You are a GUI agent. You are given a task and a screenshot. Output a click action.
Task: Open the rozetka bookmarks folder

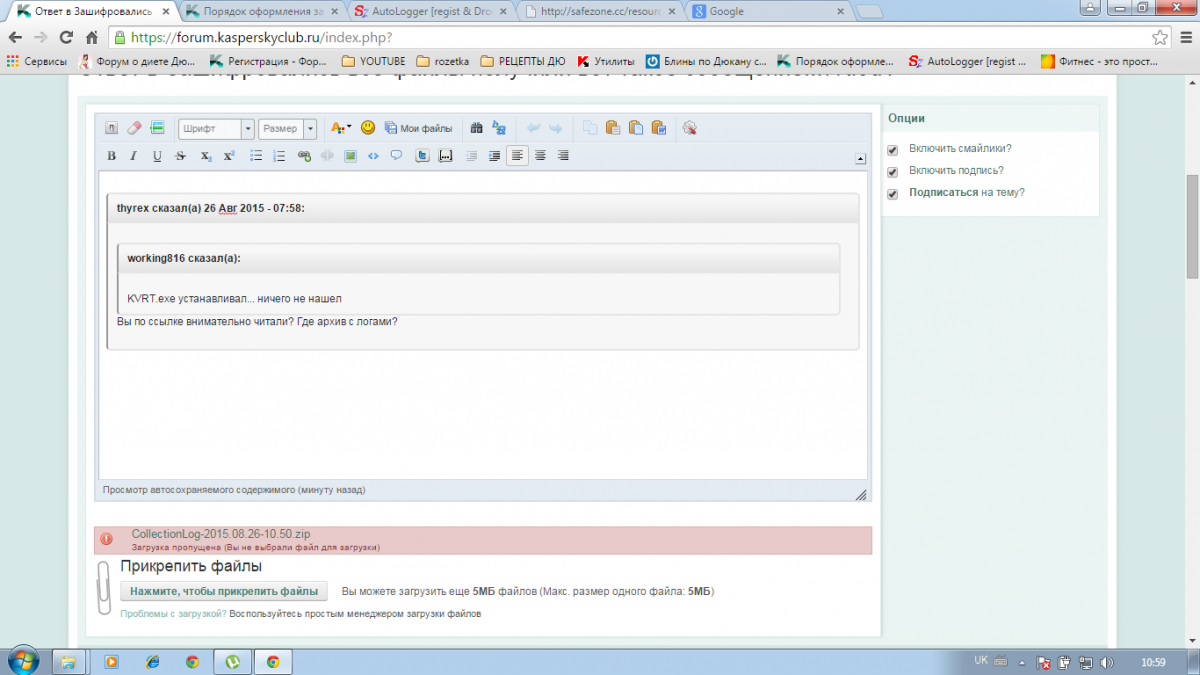(x=442, y=61)
